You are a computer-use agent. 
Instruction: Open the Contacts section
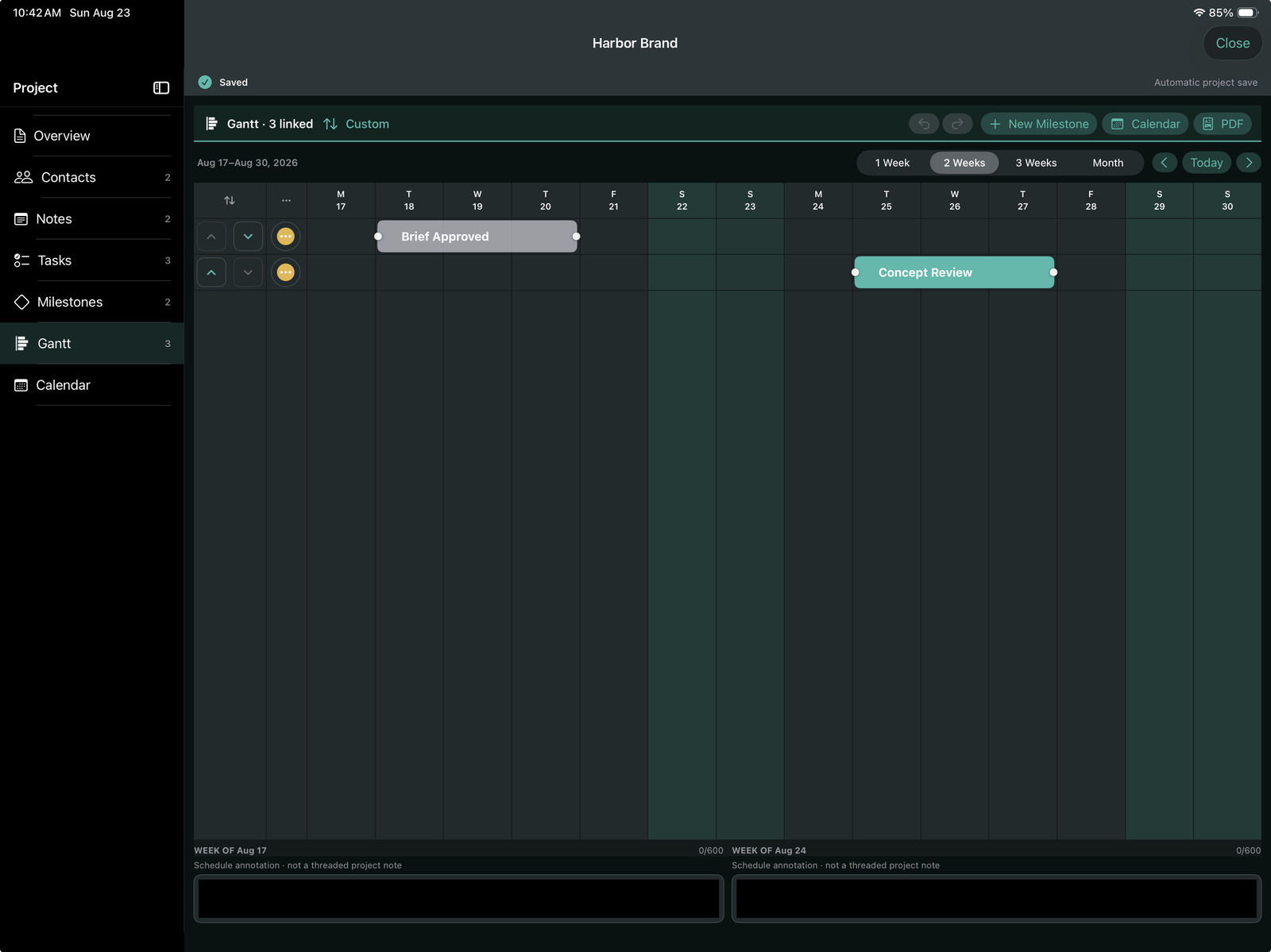[92, 177]
